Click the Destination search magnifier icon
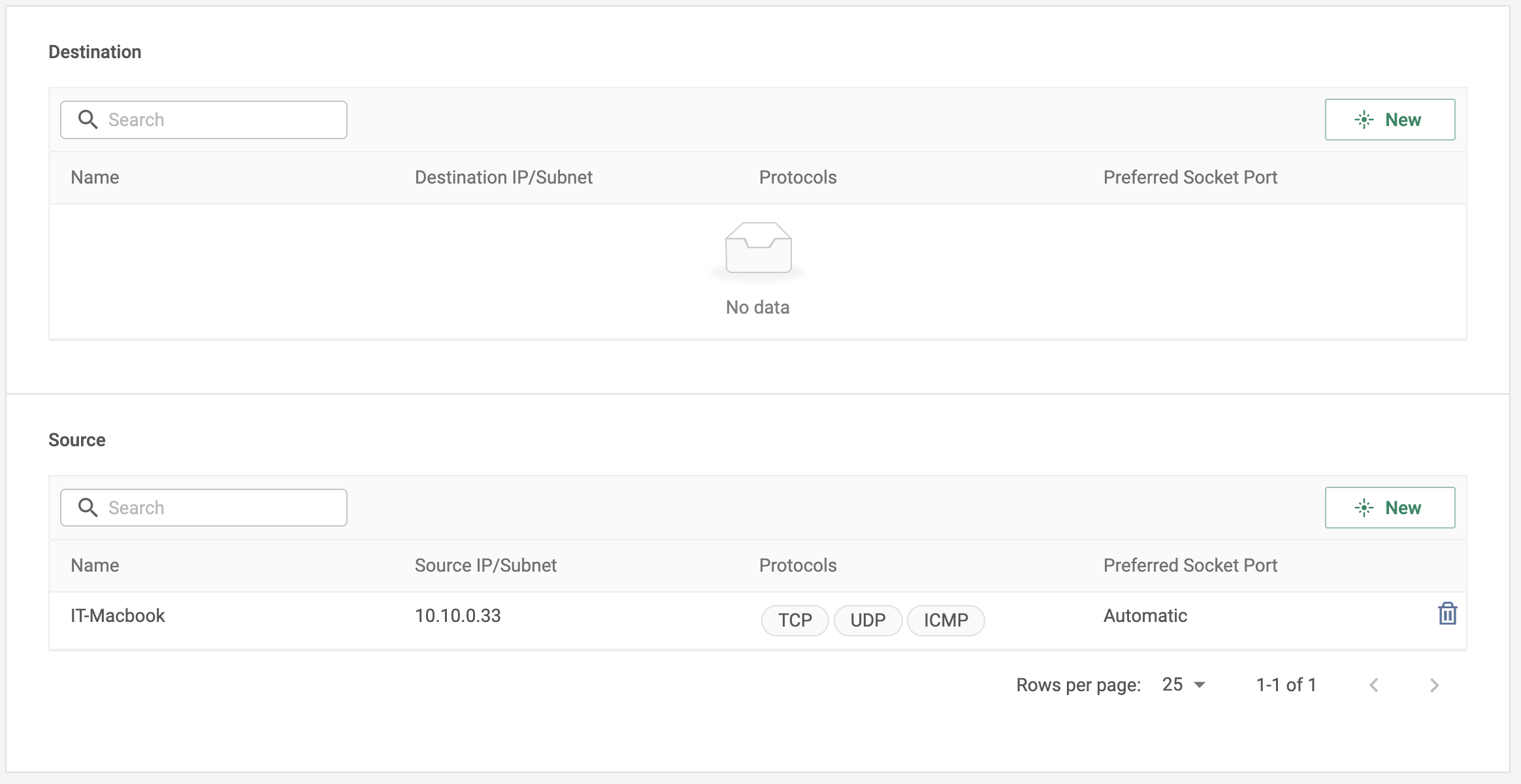The height and width of the screenshot is (784, 1521). pos(88,120)
